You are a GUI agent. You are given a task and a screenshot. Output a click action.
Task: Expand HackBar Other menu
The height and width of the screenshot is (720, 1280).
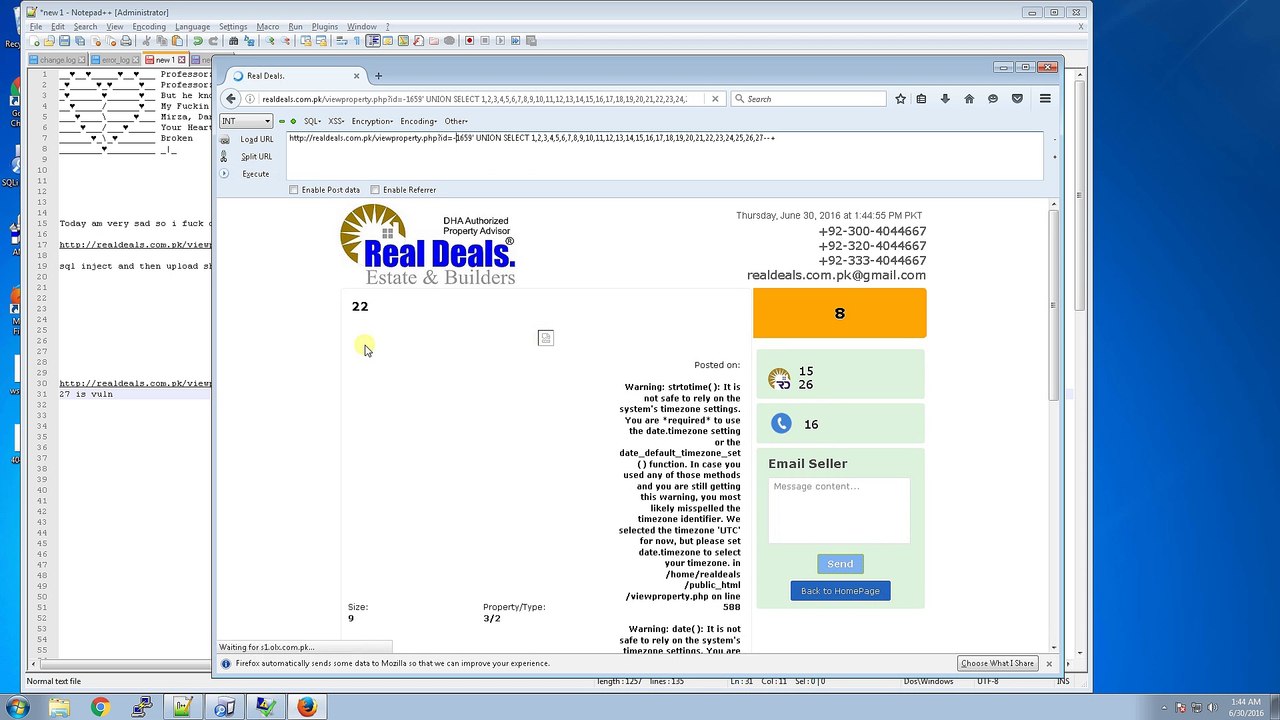click(x=456, y=121)
